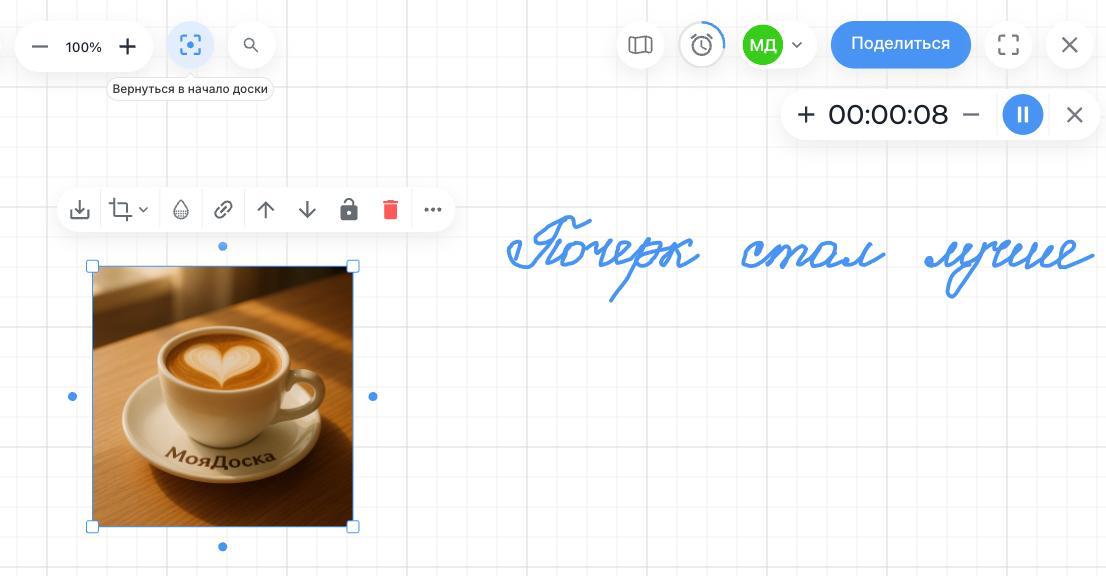Delete the selected image with trash icon

[390, 209]
